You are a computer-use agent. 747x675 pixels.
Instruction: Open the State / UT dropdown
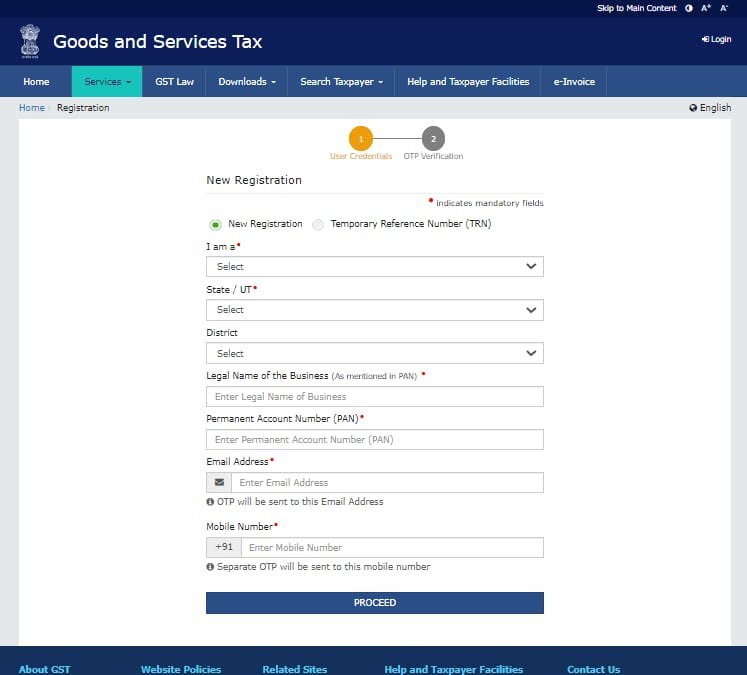click(374, 310)
